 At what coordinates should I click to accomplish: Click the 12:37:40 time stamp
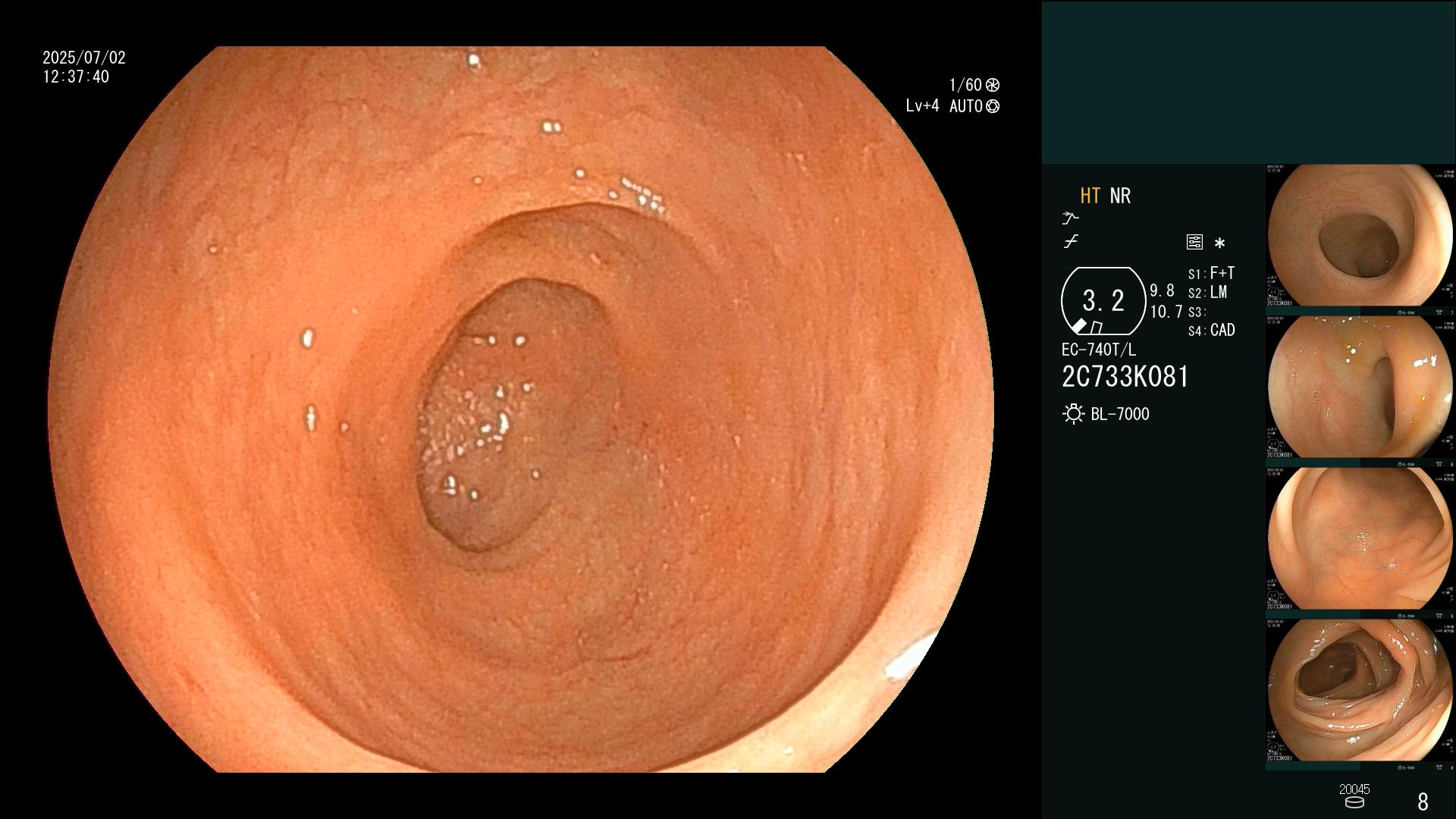pos(76,77)
